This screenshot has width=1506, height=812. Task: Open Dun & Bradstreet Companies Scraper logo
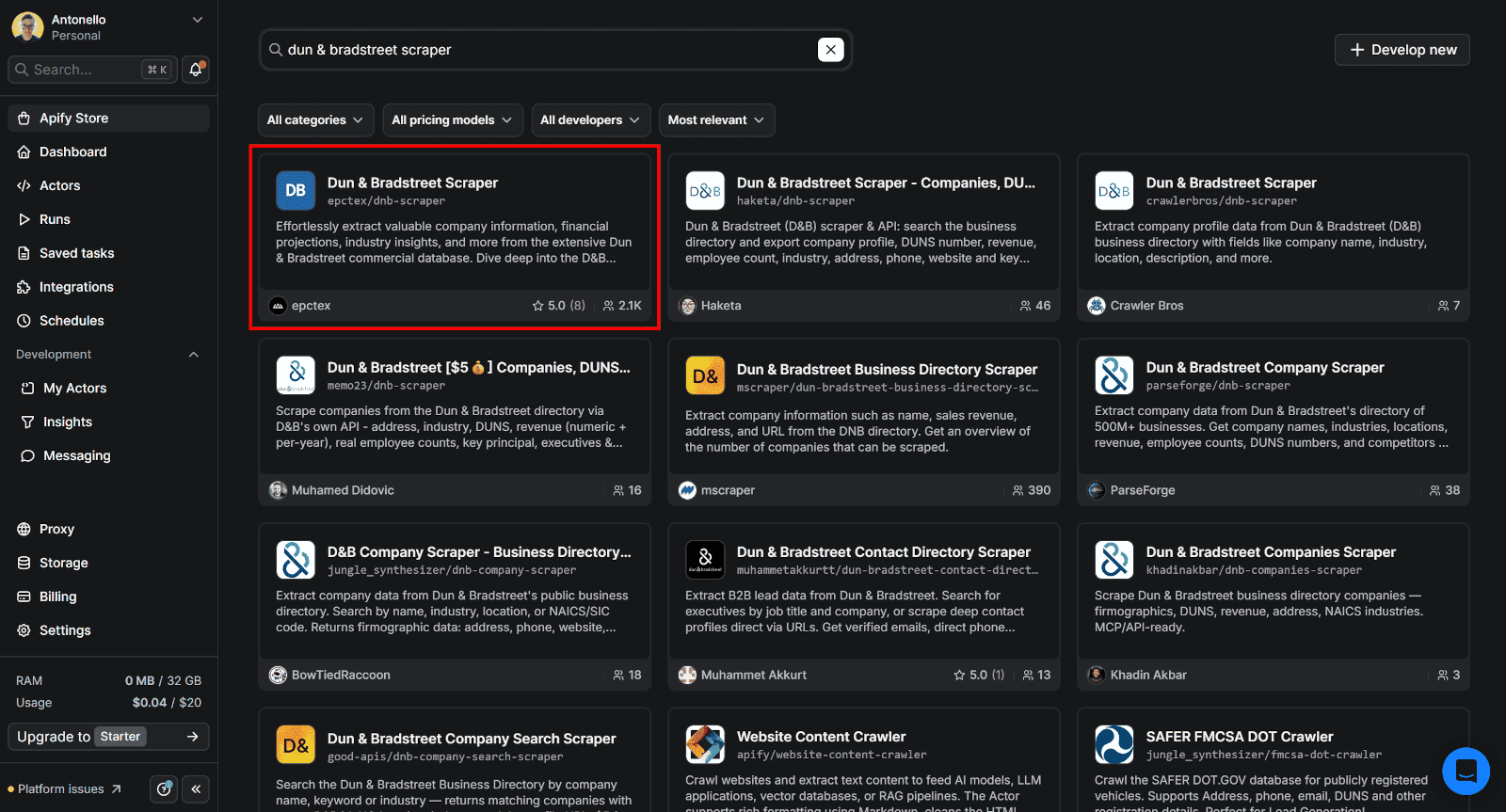coord(1114,560)
